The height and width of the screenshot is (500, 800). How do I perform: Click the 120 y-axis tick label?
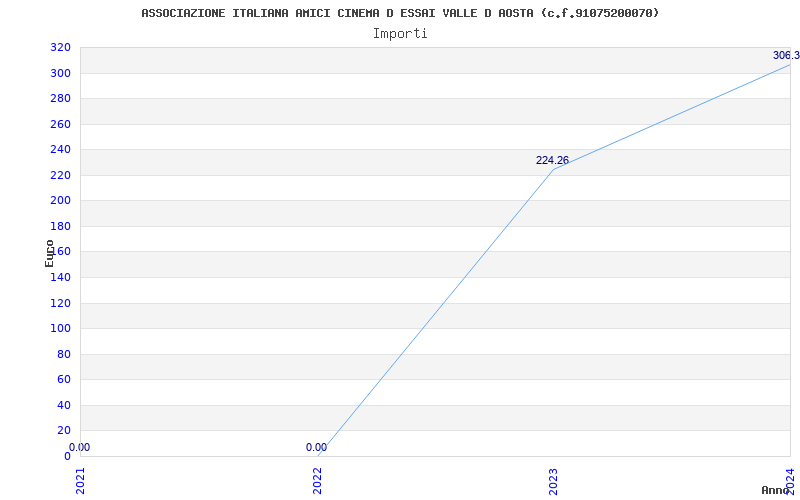coord(60,303)
